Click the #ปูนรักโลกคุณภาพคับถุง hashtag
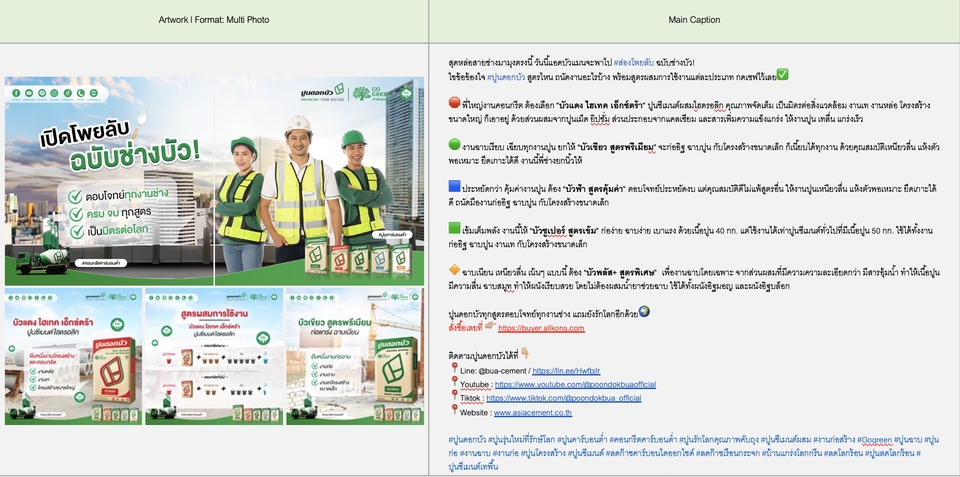This screenshot has width=960, height=477. point(719,440)
